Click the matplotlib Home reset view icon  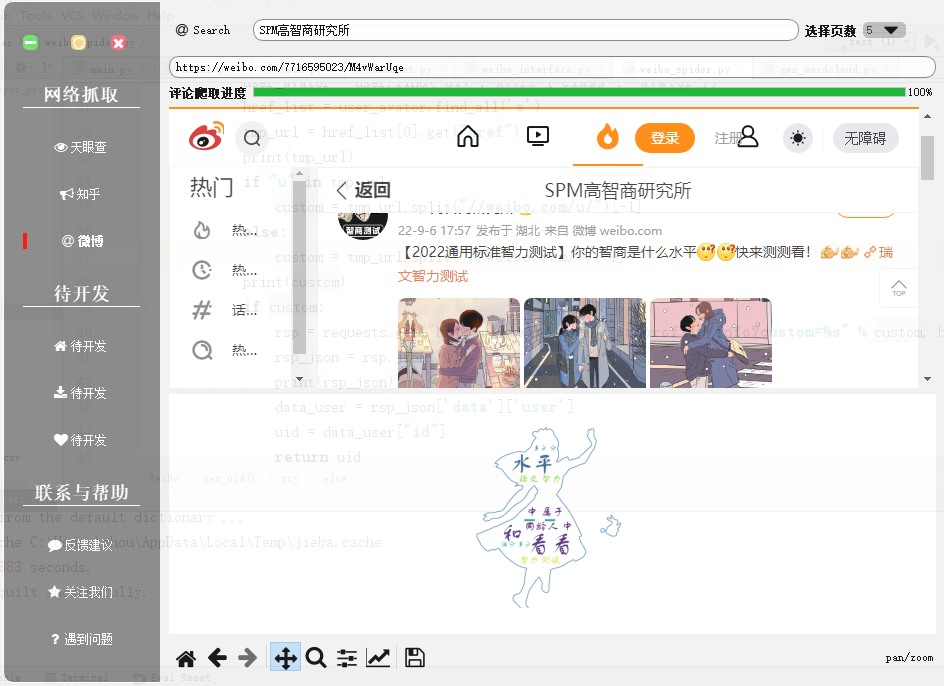tap(186, 658)
